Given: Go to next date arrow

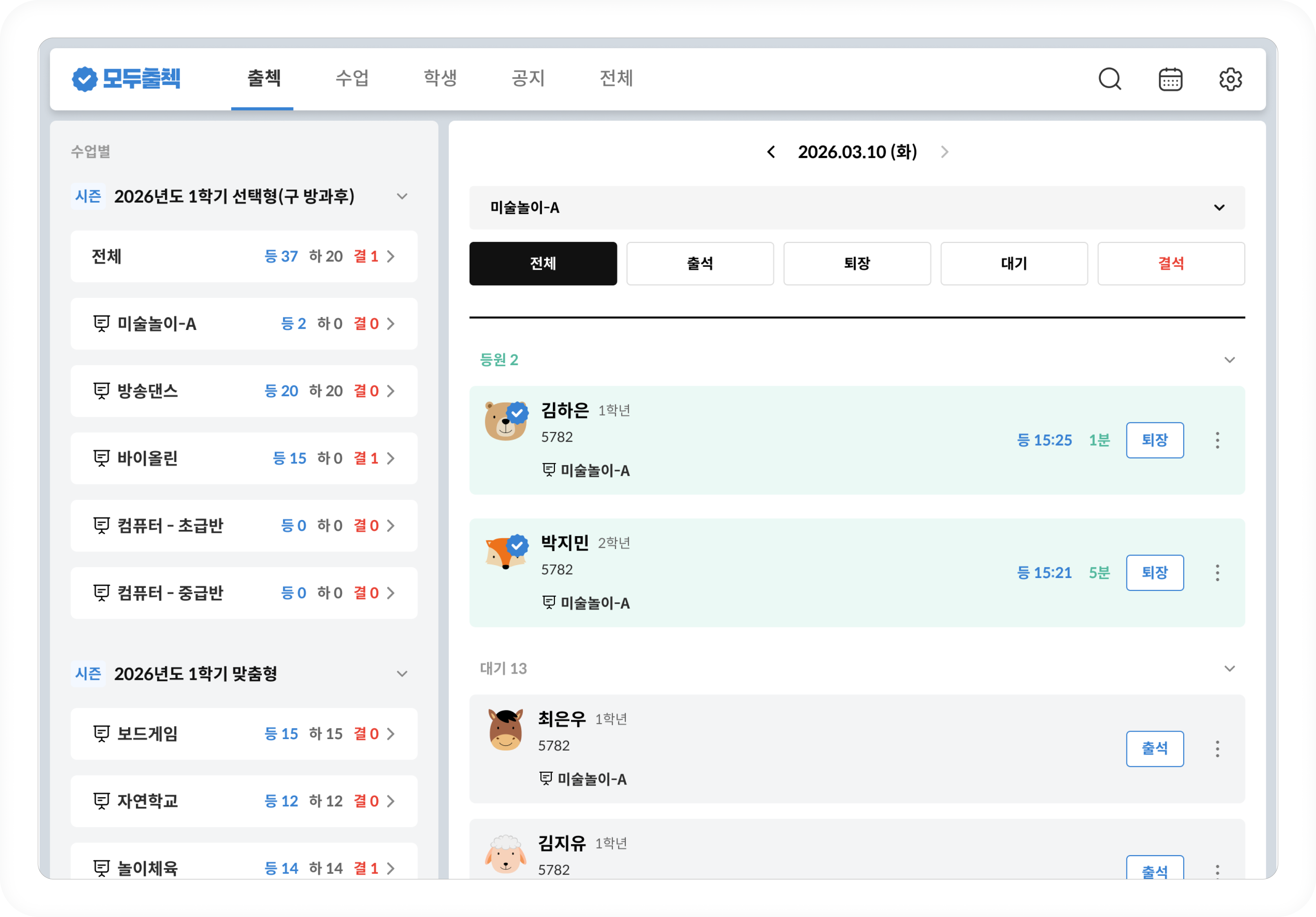Looking at the screenshot, I should [944, 152].
